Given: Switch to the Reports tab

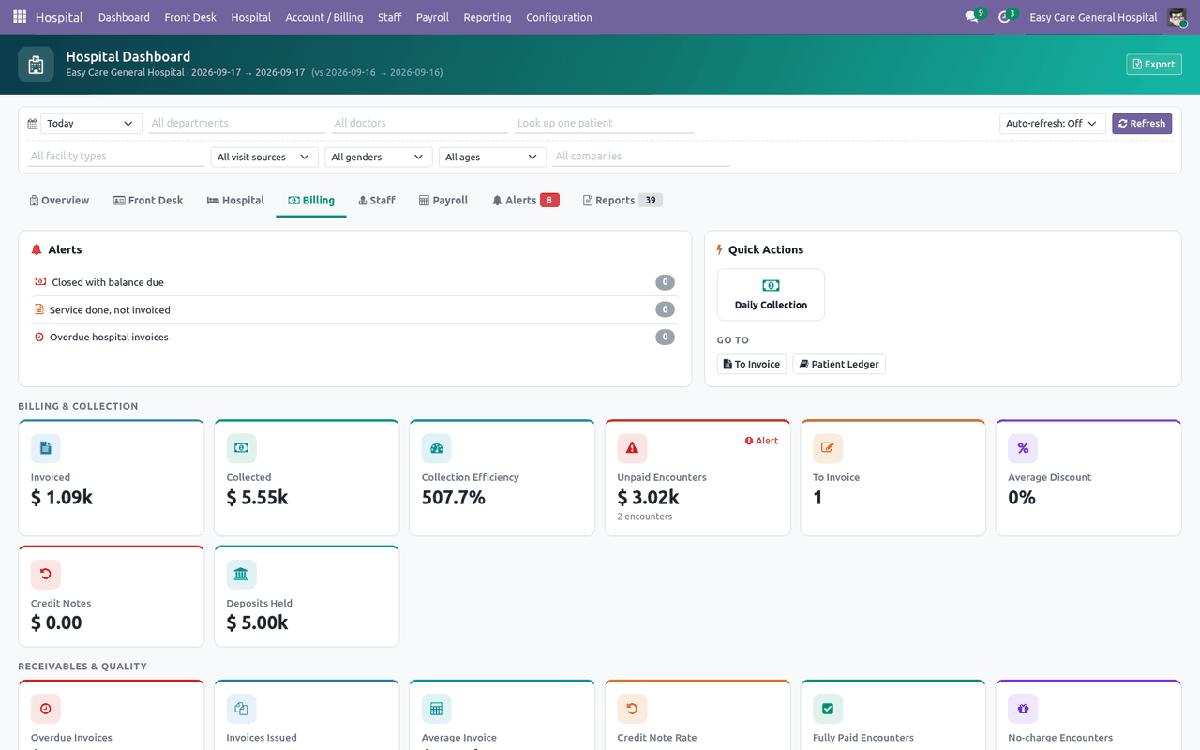Looking at the screenshot, I should pos(622,200).
